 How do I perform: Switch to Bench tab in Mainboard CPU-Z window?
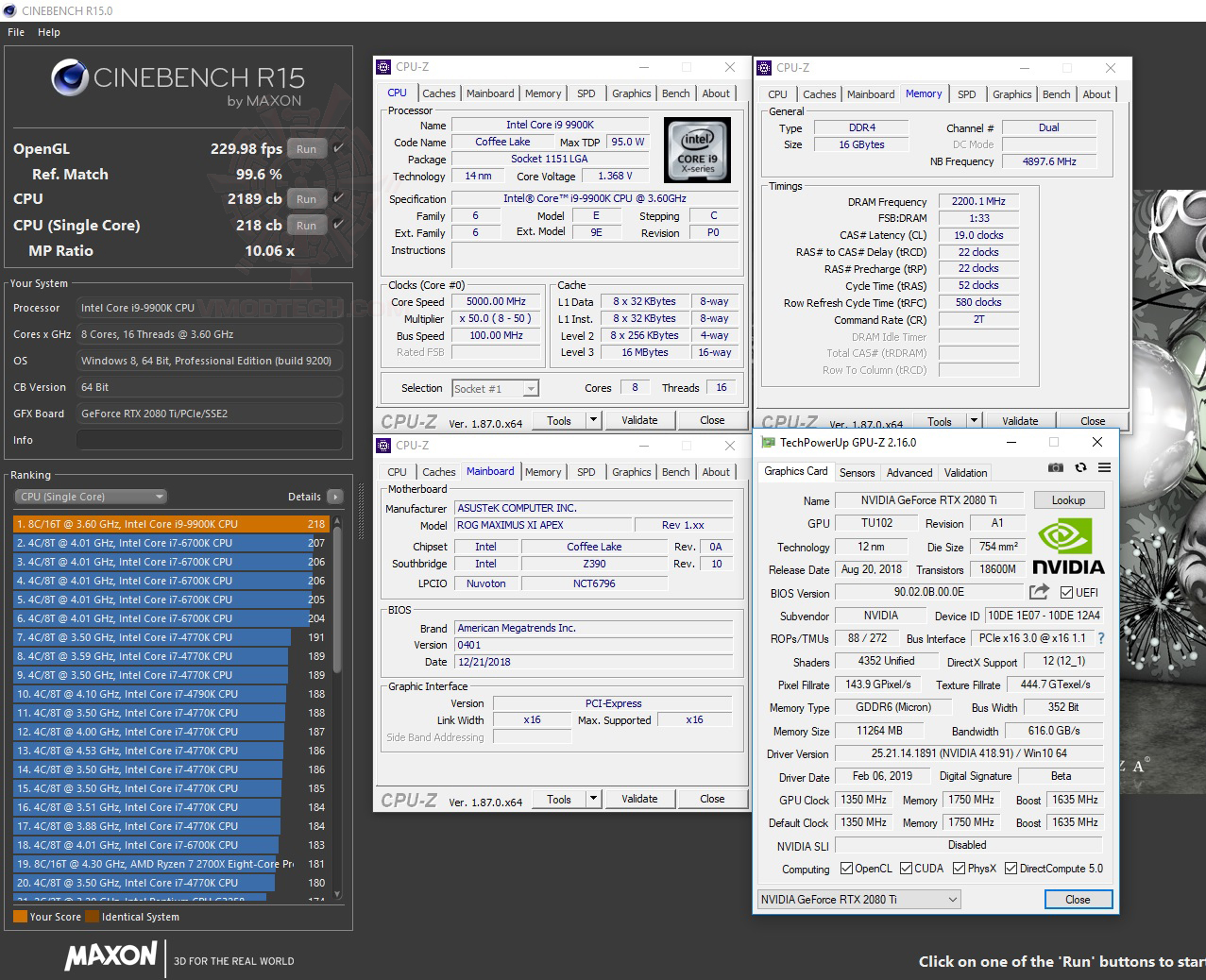[676, 472]
